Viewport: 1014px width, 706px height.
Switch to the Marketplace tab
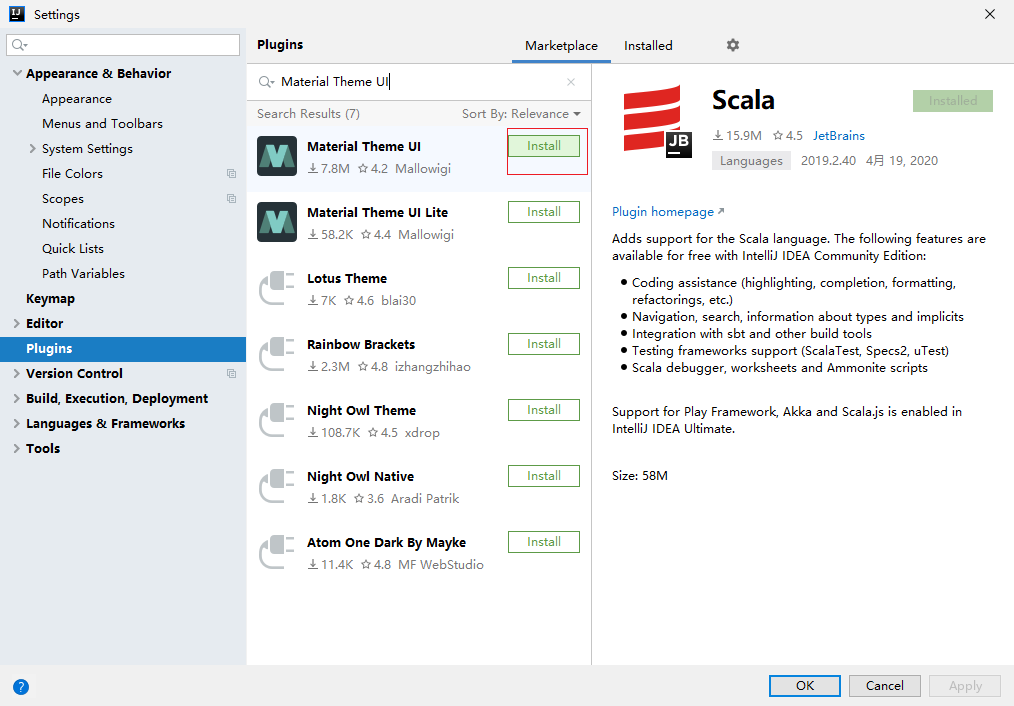click(561, 46)
